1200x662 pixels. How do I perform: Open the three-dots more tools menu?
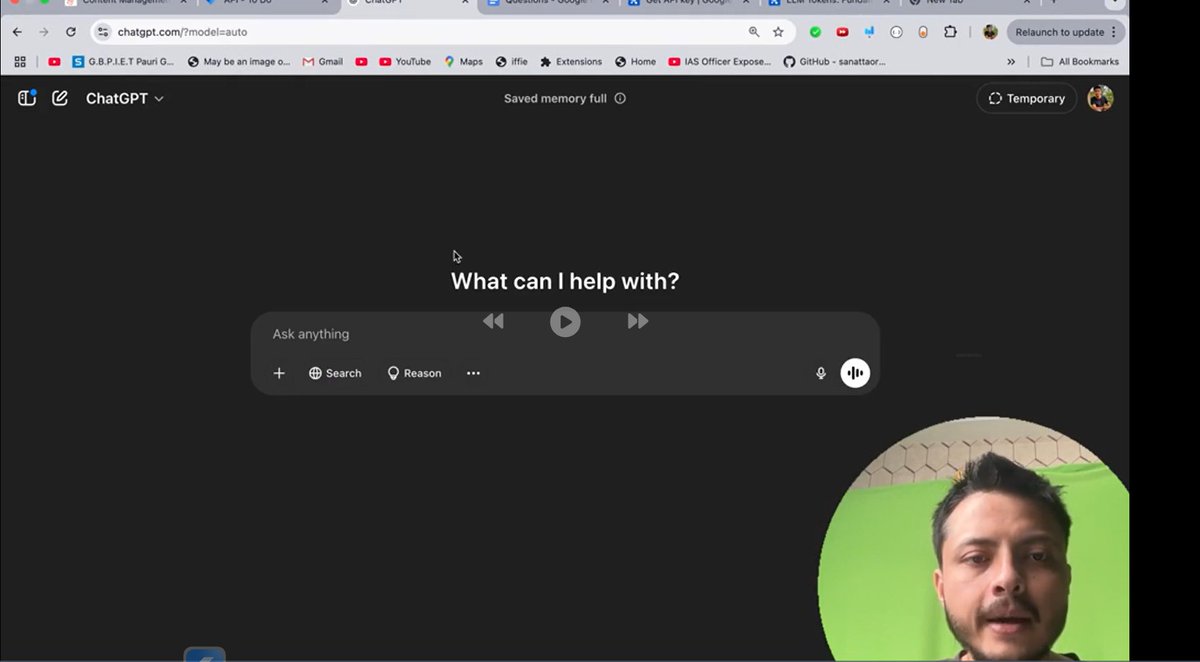(473, 373)
